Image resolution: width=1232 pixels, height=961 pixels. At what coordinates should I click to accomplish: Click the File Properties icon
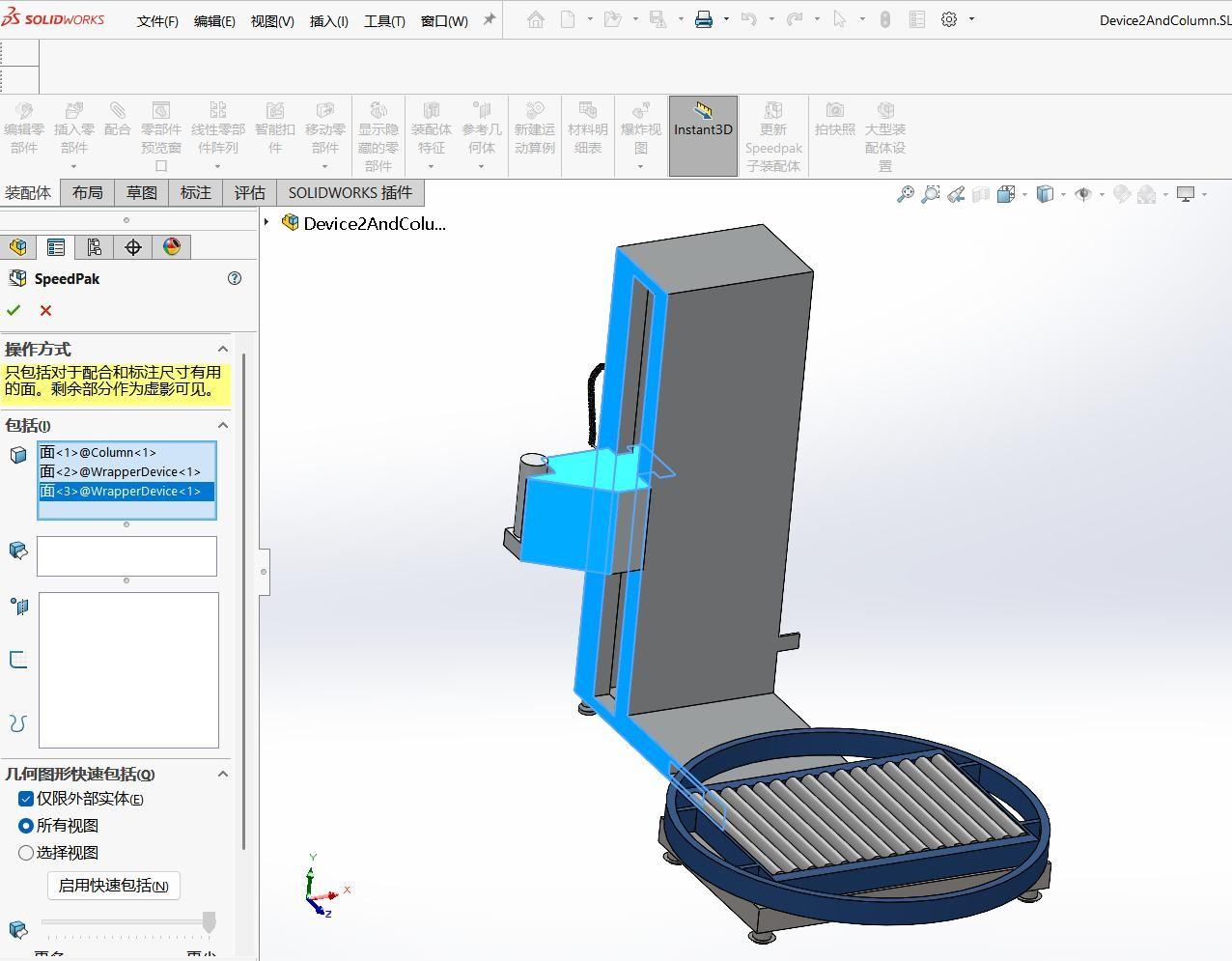pos(917,19)
